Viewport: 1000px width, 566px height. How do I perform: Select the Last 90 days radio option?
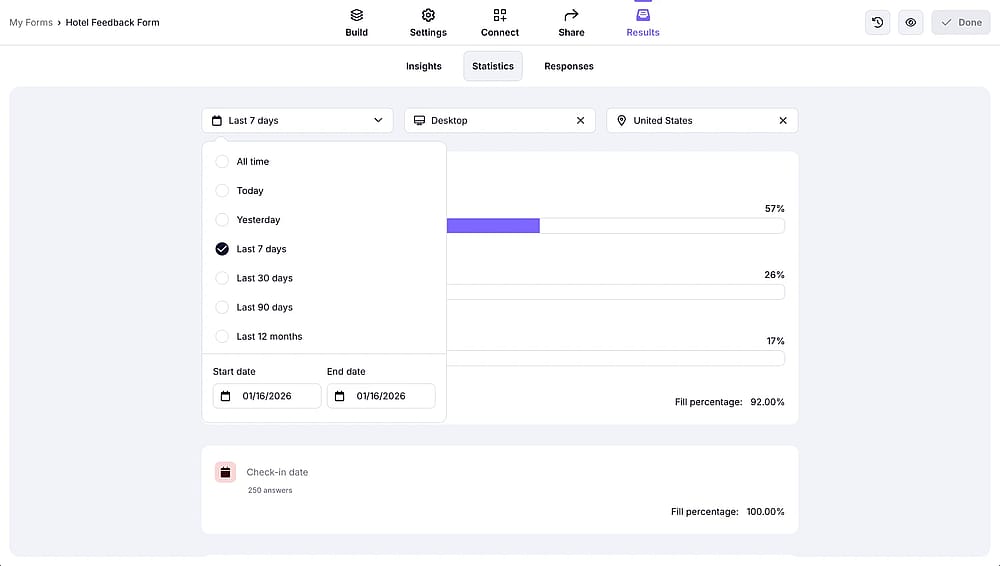222,307
